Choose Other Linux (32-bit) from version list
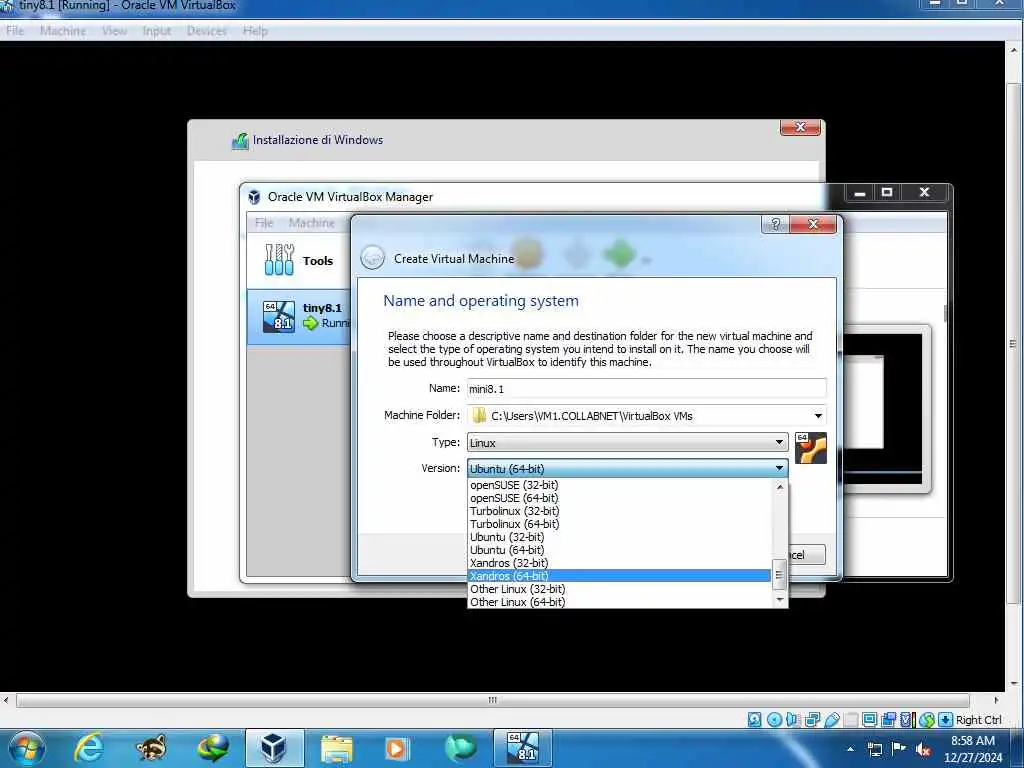Image resolution: width=1024 pixels, height=768 pixels. [x=620, y=589]
